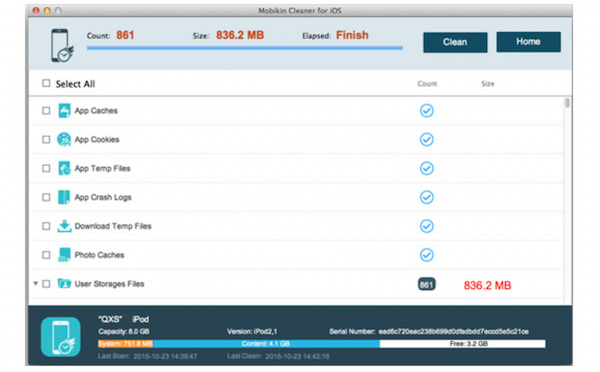The height and width of the screenshot is (372, 600).
Task: Click the Version iPod2,1 text
Action: coord(252,331)
